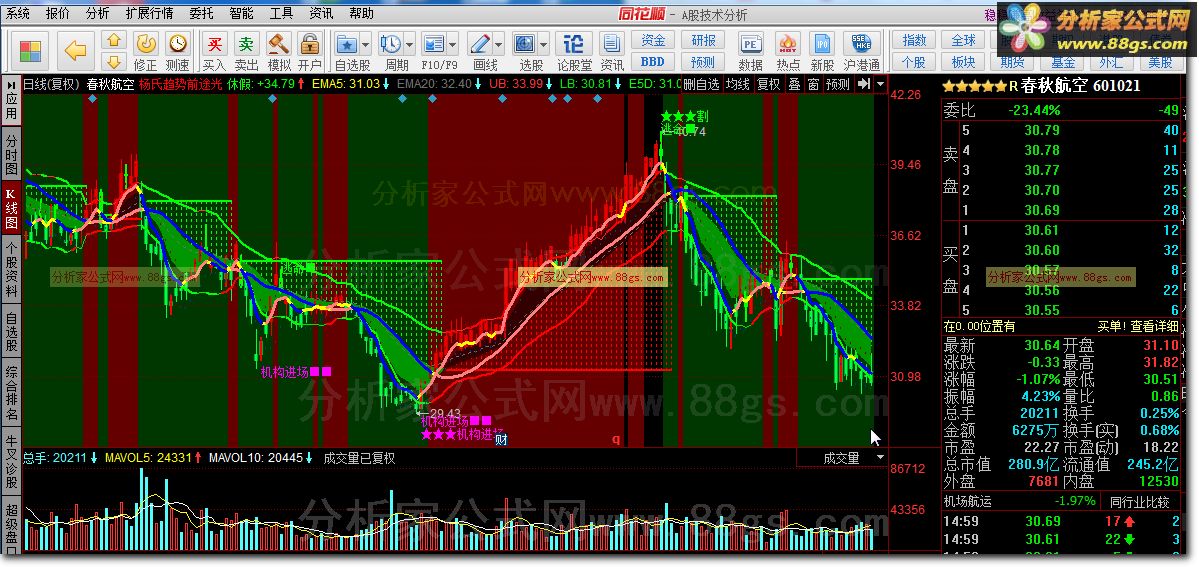
Task: Open the chart header options dropdown arrow
Action: point(880,83)
